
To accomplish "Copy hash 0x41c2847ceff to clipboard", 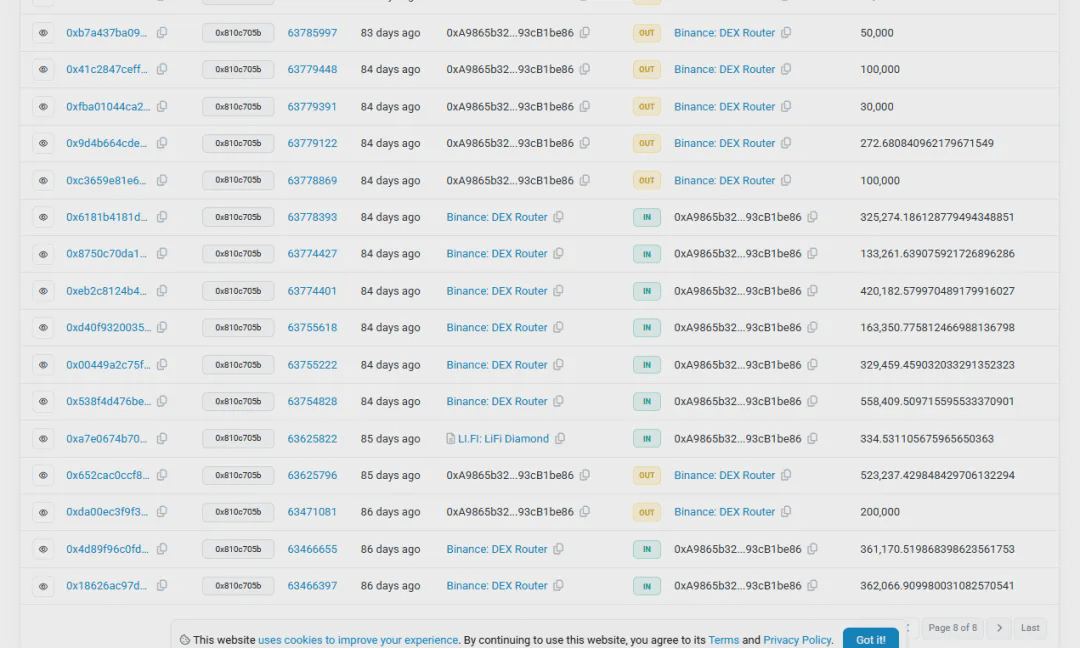I will (162, 69).
